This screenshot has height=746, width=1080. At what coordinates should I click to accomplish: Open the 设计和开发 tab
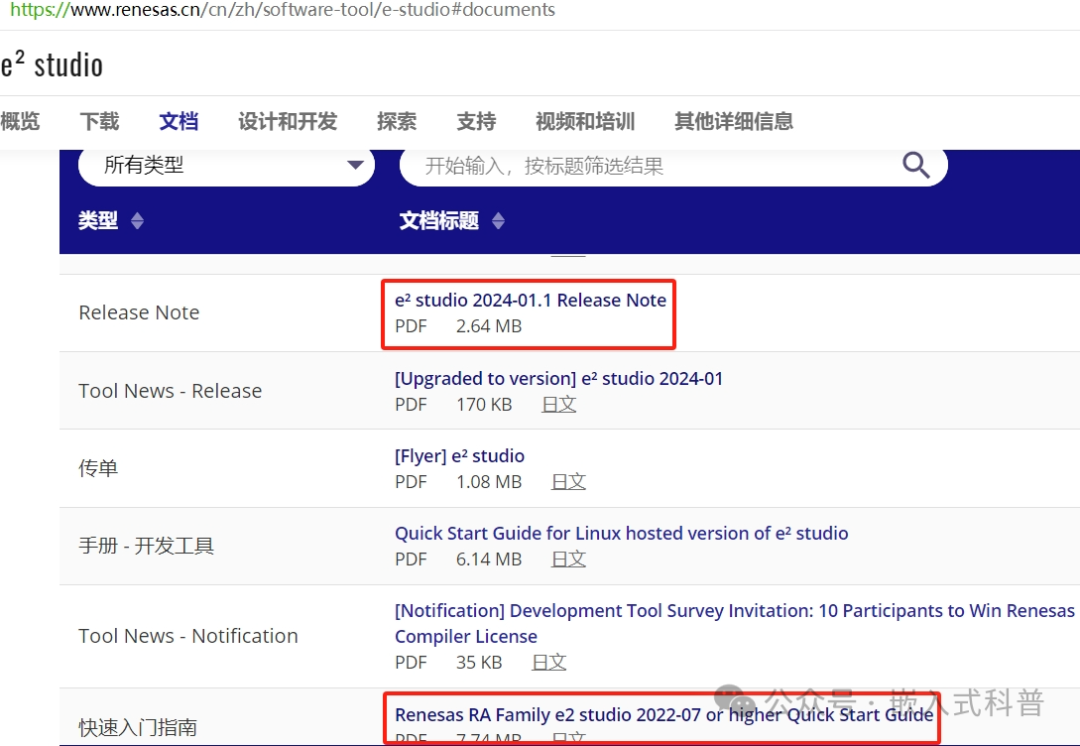(x=287, y=121)
